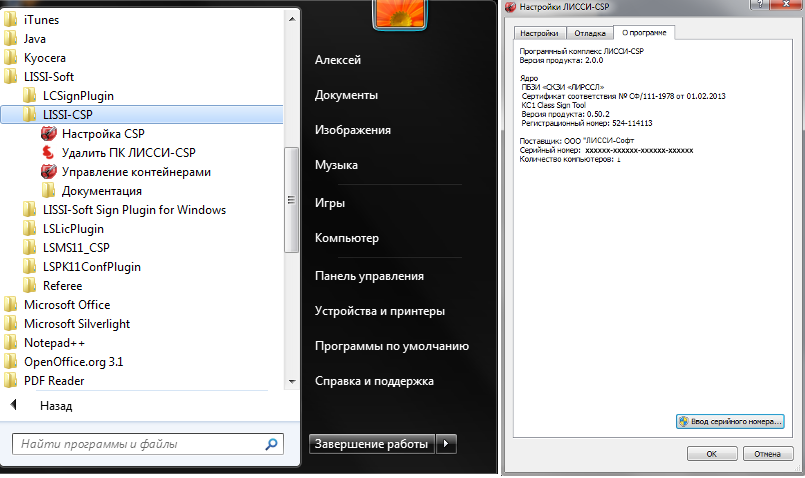Click the KC1 Class Sign Tool text
Viewport: 805px width, 478px height.
coord(553,105)
